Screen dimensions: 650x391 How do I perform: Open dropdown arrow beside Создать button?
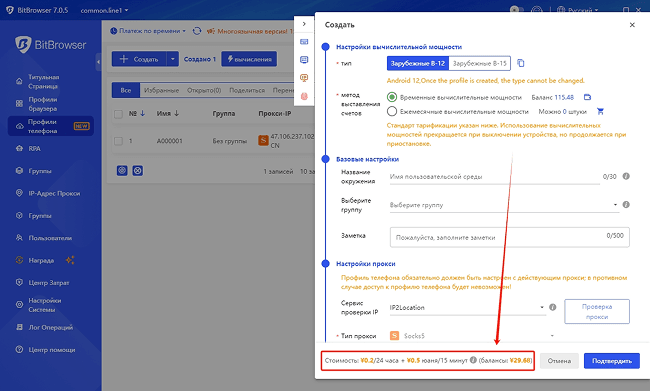[x=172, y=59]
